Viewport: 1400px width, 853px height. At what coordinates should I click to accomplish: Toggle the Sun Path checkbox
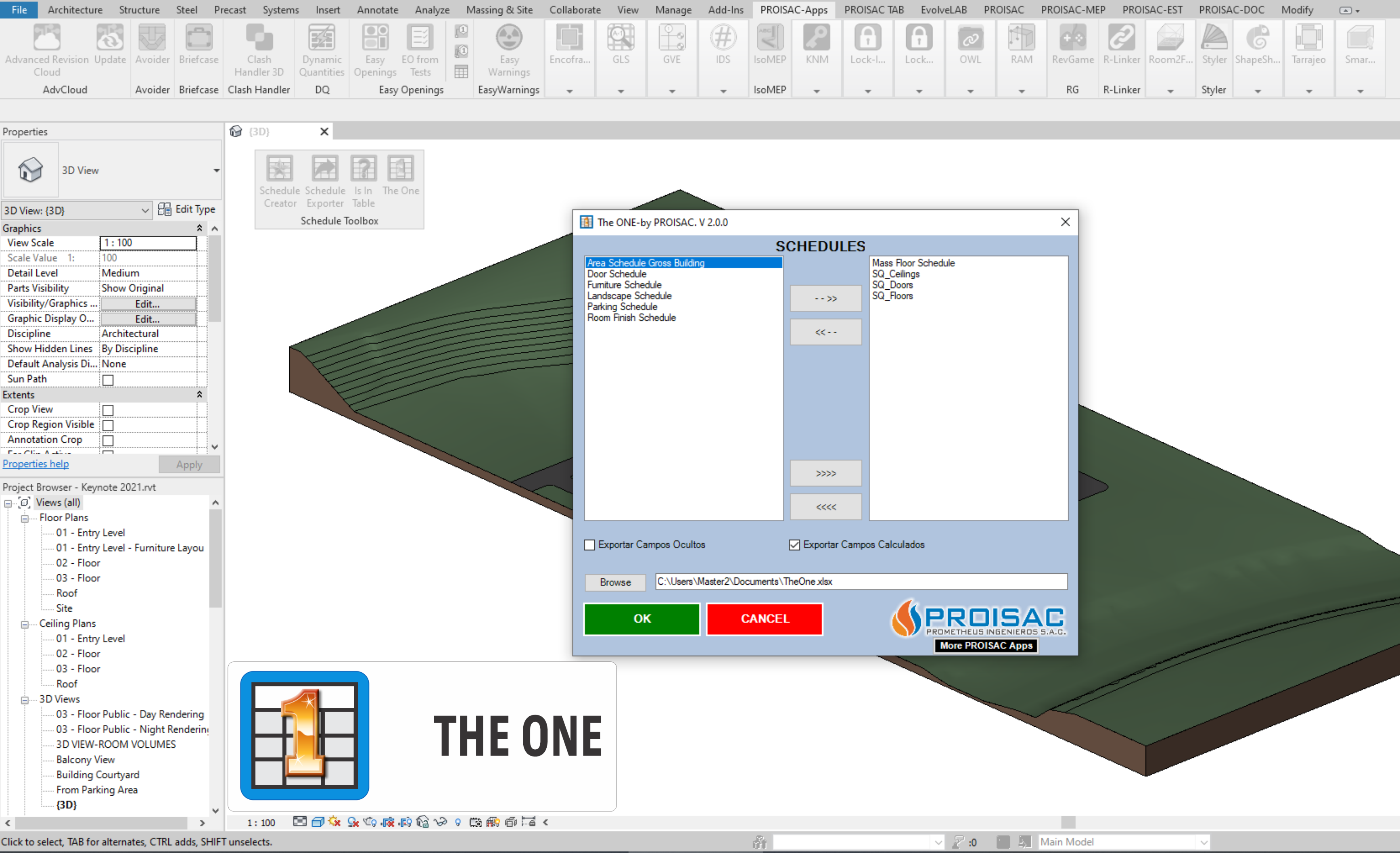click(x=108, y=380)
